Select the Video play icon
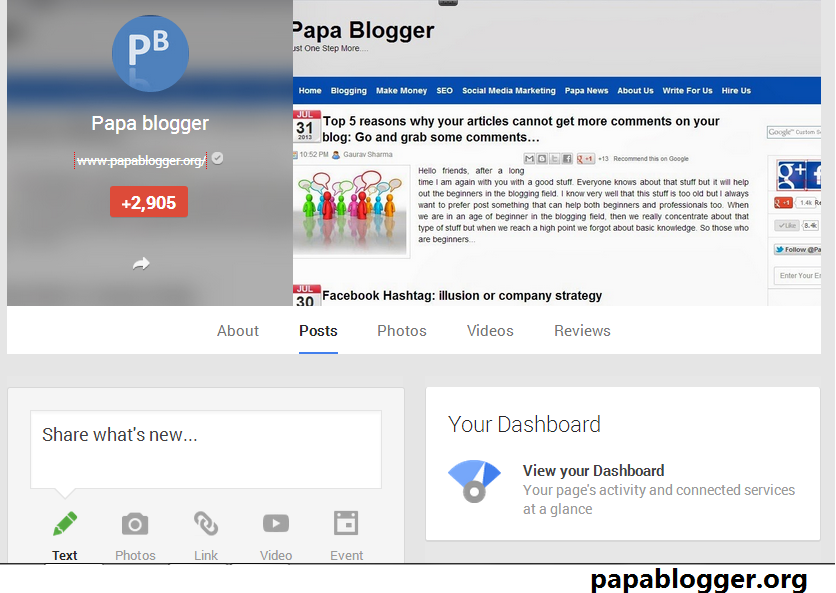Viewport: 836px width, 593px height. pyautogui.click(x=276, y=524)
